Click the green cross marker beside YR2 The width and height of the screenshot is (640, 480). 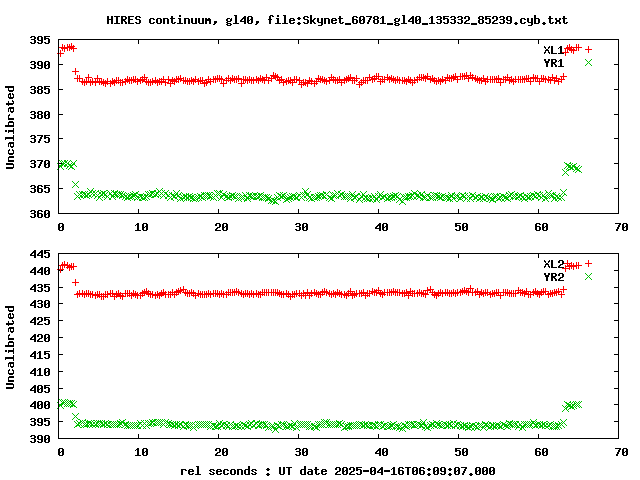tap(588, 277)
